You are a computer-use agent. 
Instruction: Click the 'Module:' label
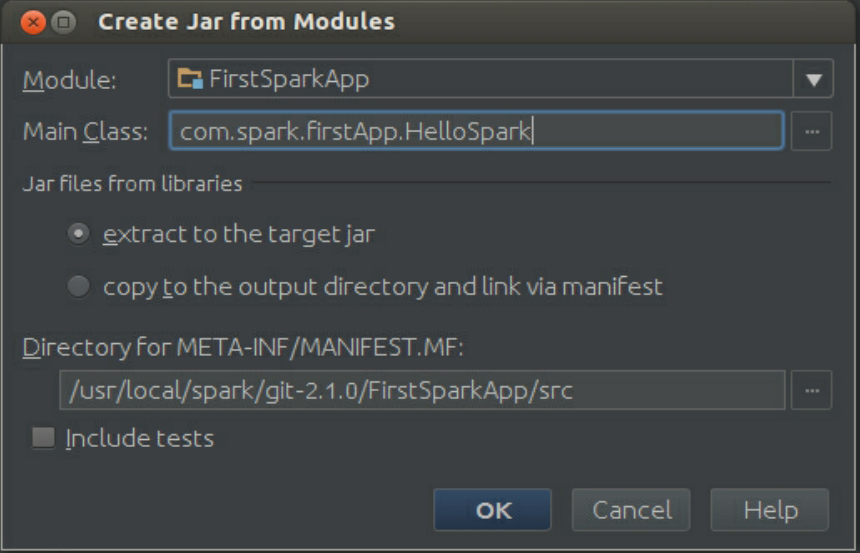click(69, 80)
